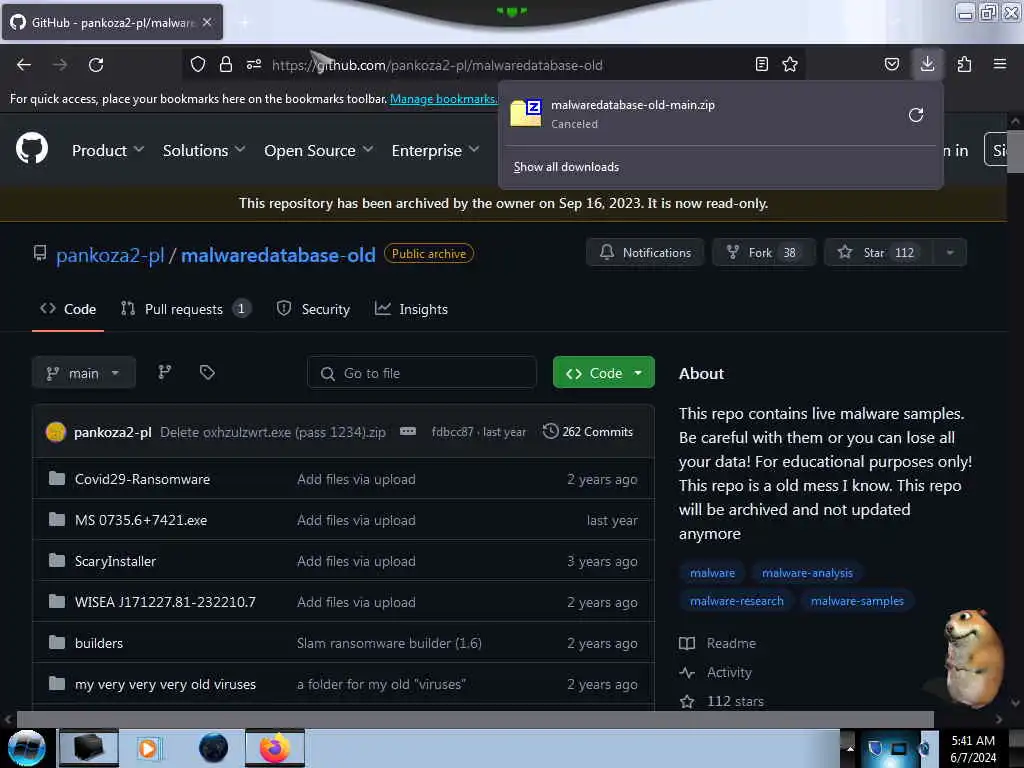The image size is (1024, 768).
Task: Click pankoza2-pl avatar in commit row
Action: (x=56, y=432)
